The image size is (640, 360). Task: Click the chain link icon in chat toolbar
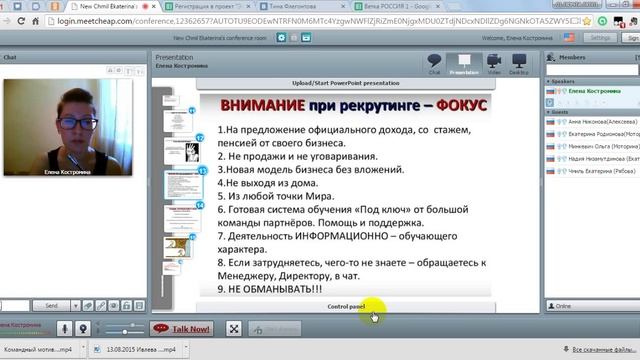[x=101, y=305]
